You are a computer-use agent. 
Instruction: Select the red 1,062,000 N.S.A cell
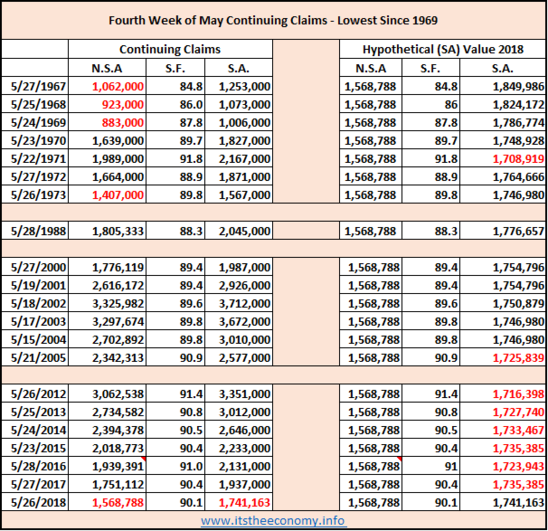107,86
